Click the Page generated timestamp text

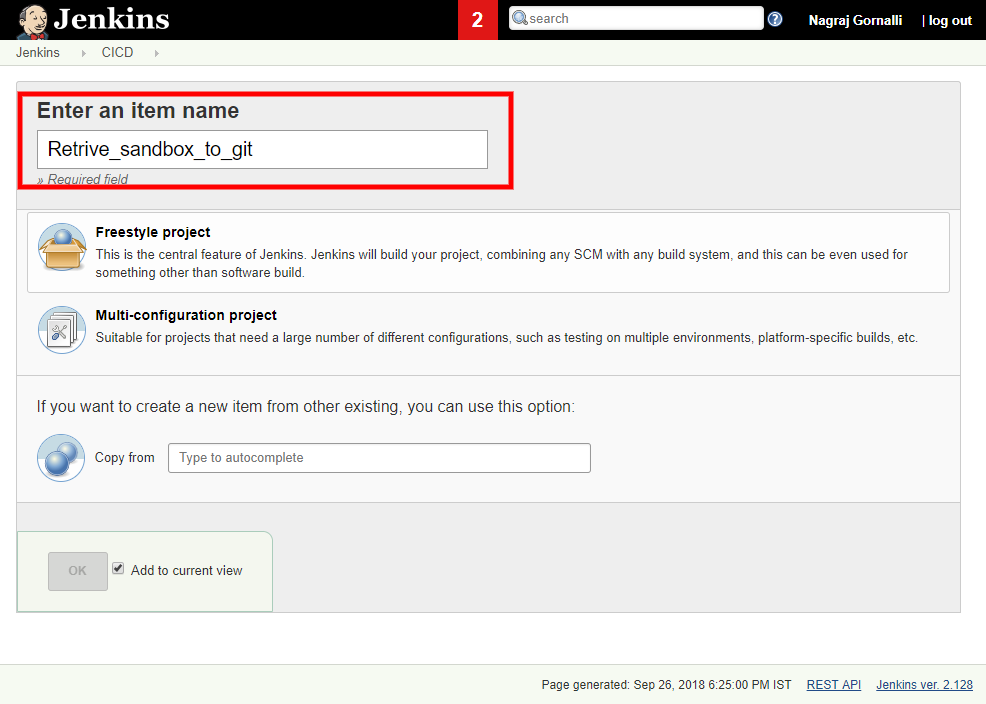pyautogui.click(x=666, y=685)
